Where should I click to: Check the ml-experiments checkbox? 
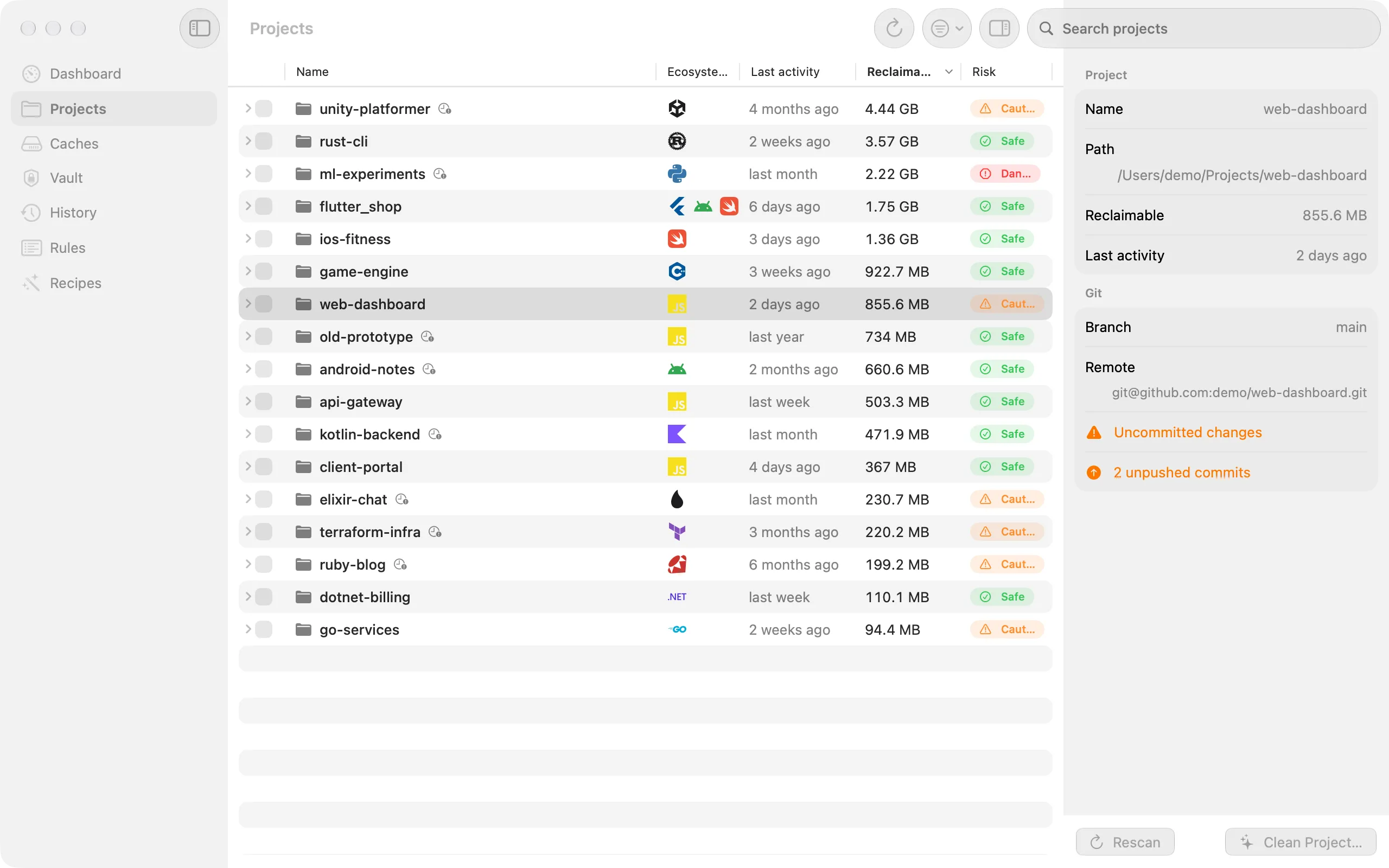point(264,174)
